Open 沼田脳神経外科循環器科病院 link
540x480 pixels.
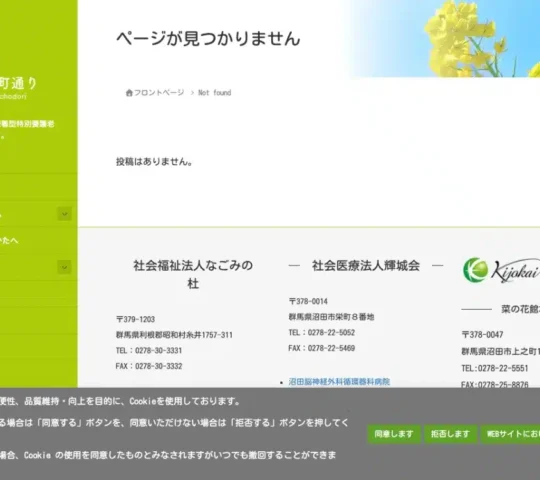point(339,382)
